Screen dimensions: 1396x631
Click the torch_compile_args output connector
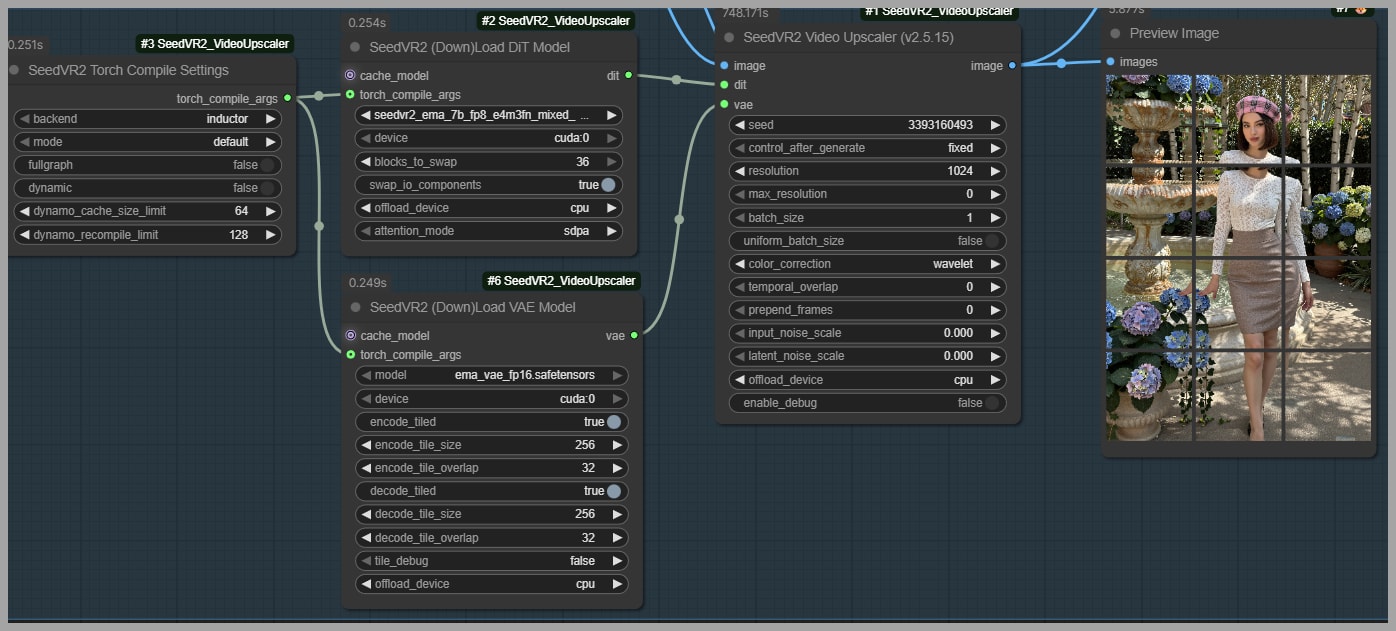288,98
